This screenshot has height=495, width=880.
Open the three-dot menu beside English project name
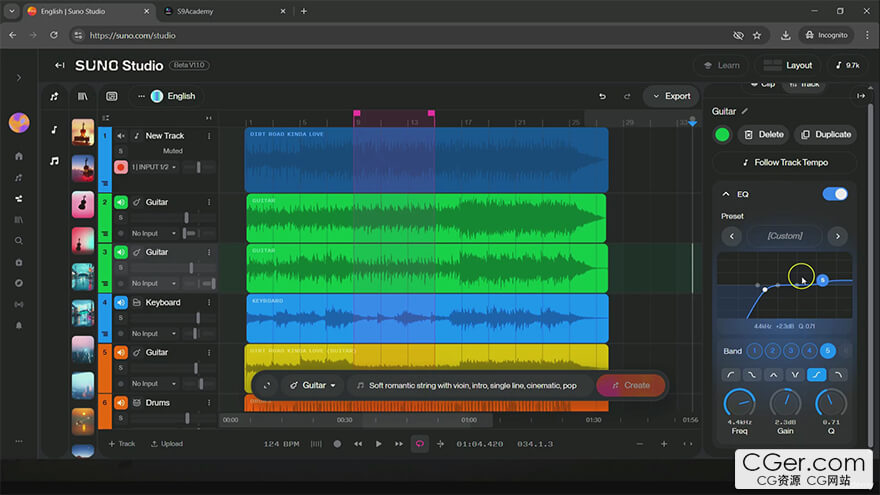point(141,96)
